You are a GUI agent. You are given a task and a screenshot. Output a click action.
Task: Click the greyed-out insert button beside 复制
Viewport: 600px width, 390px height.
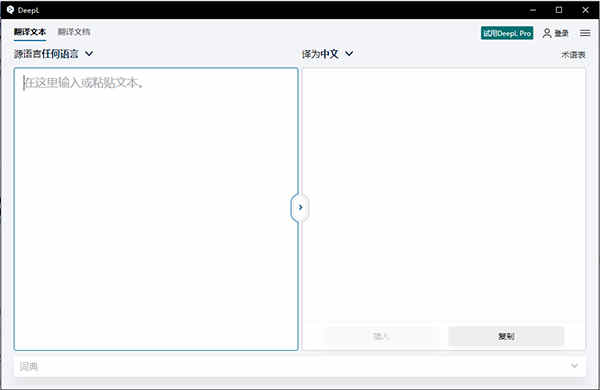point(380,336)
